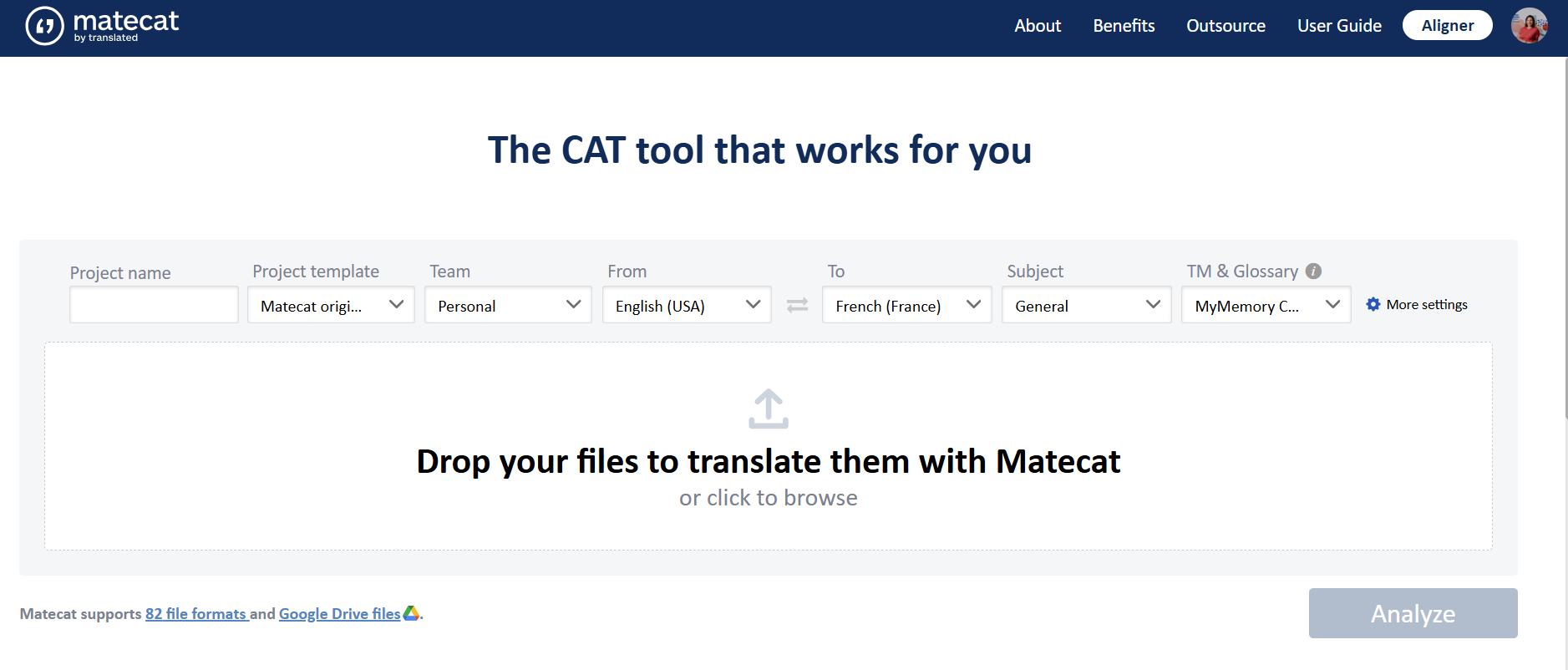Go to the Benefits page

click(x=1124, y=26)
